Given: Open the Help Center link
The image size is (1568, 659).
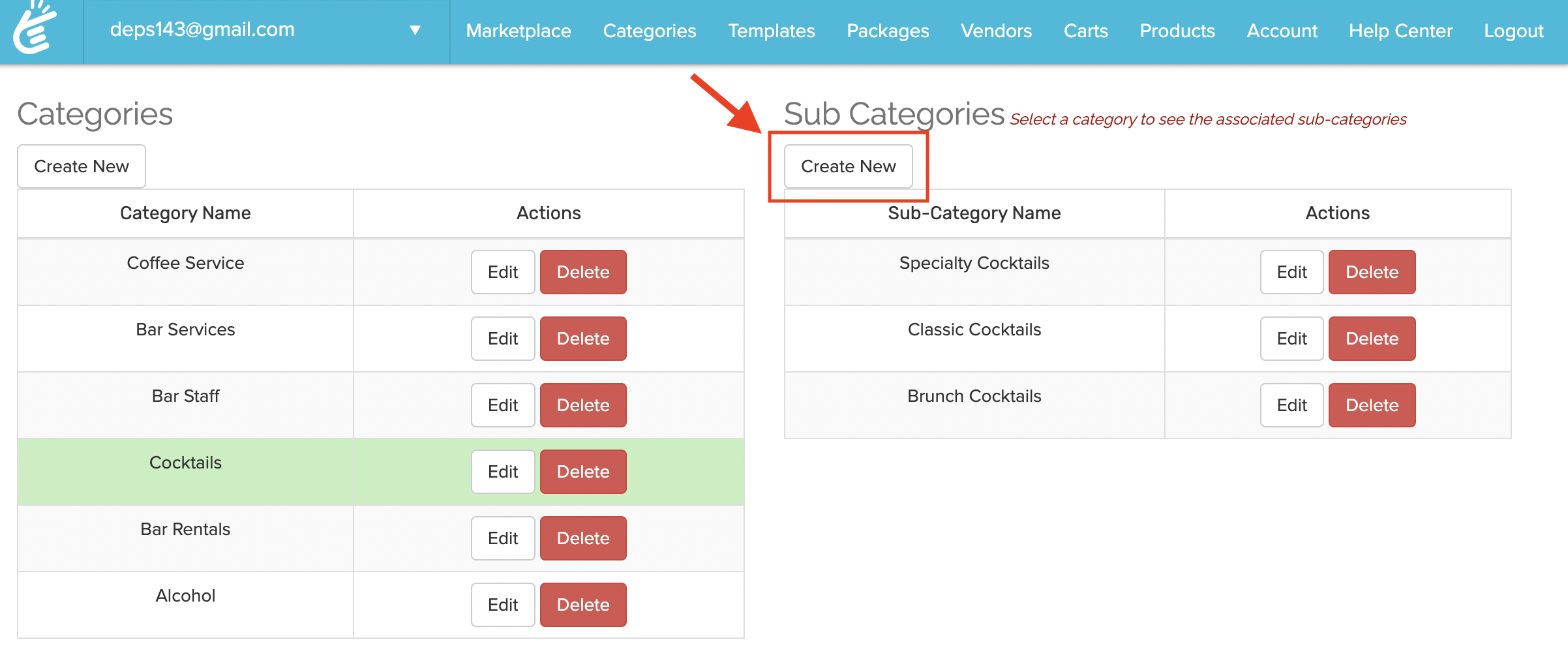Looking at the screenshot, I should click(1400, 31).
